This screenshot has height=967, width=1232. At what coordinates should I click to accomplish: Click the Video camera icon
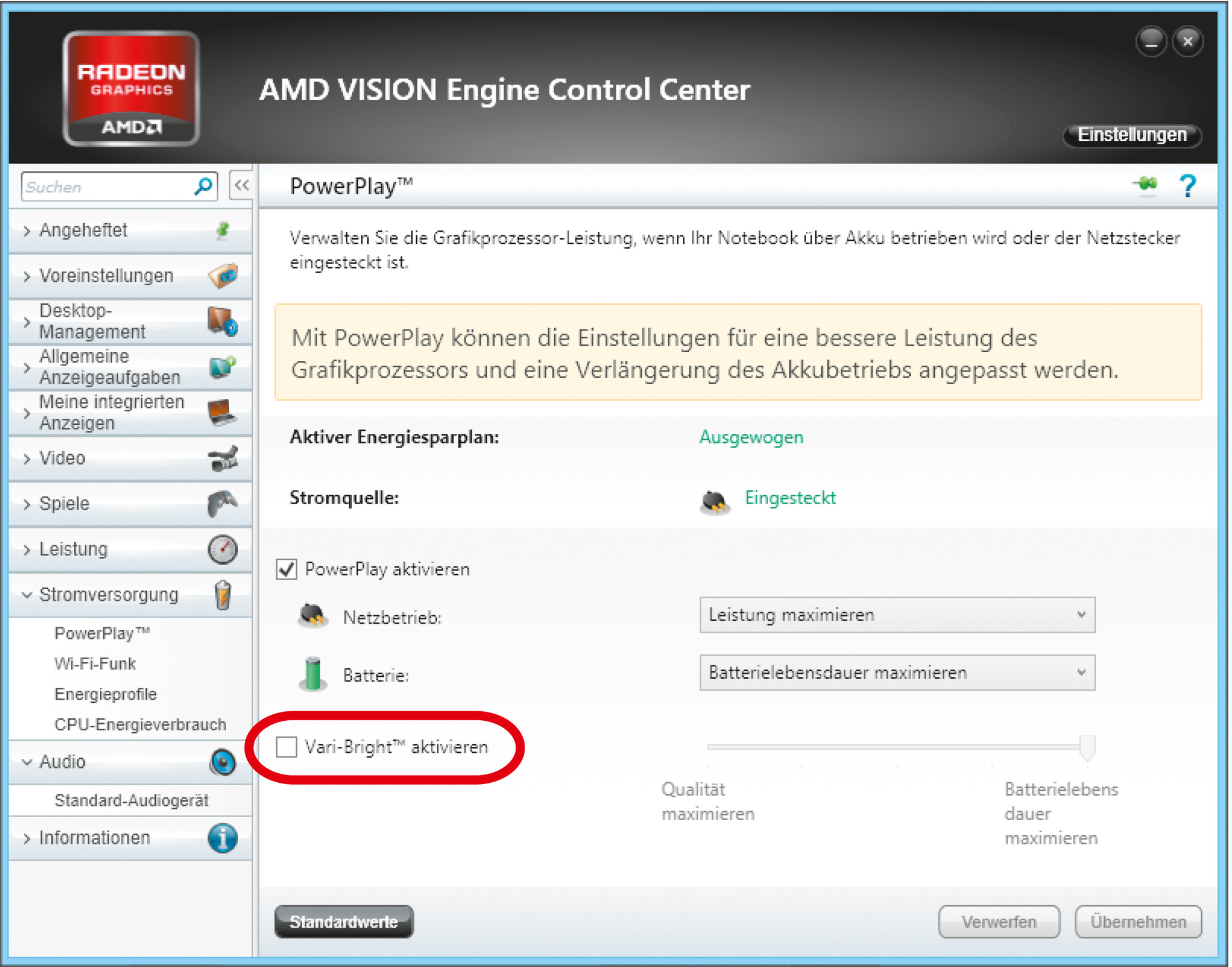pyautogui.click(x=222, y=459)
